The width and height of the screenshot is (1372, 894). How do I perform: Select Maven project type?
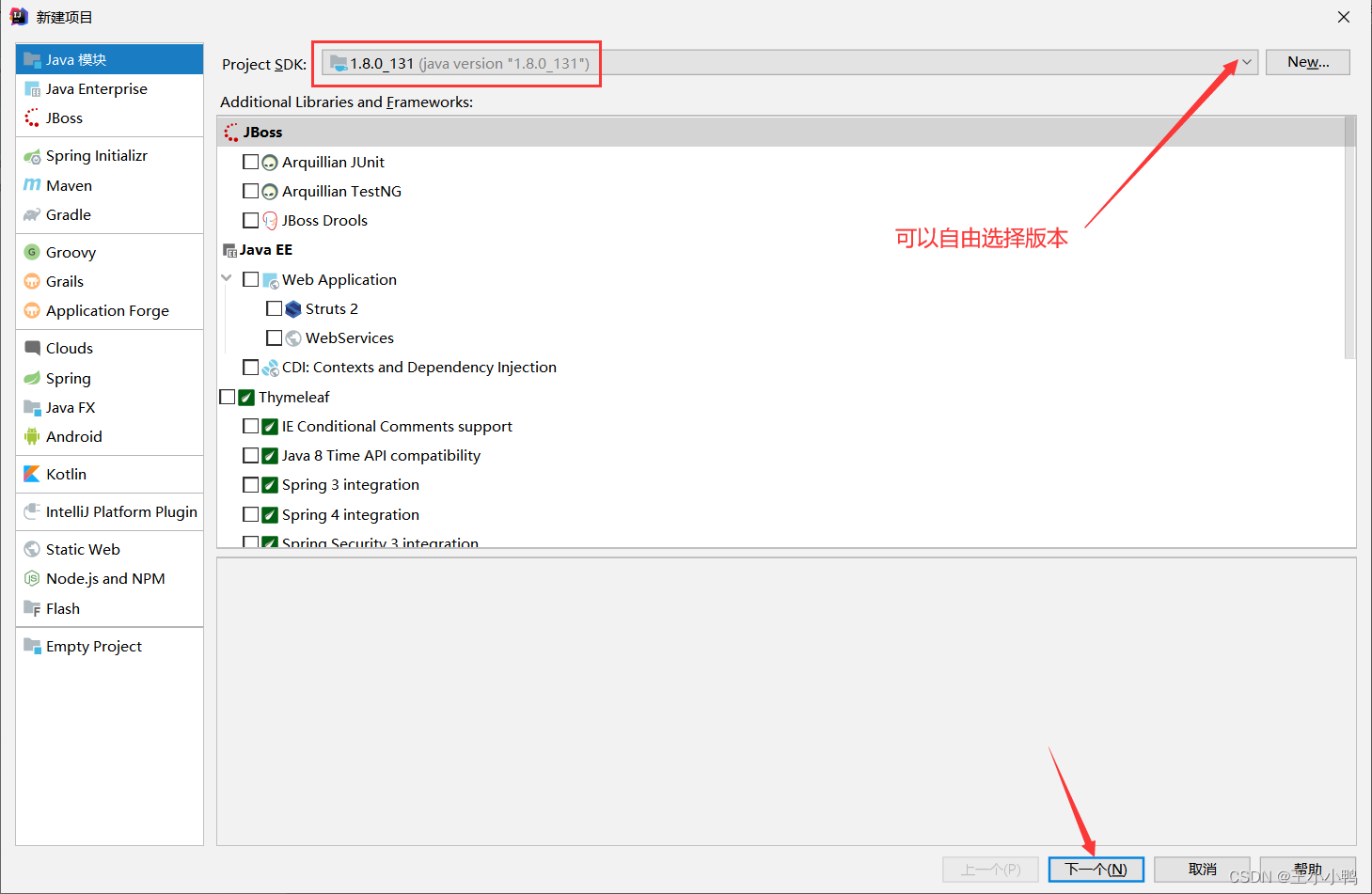(109, 185)
